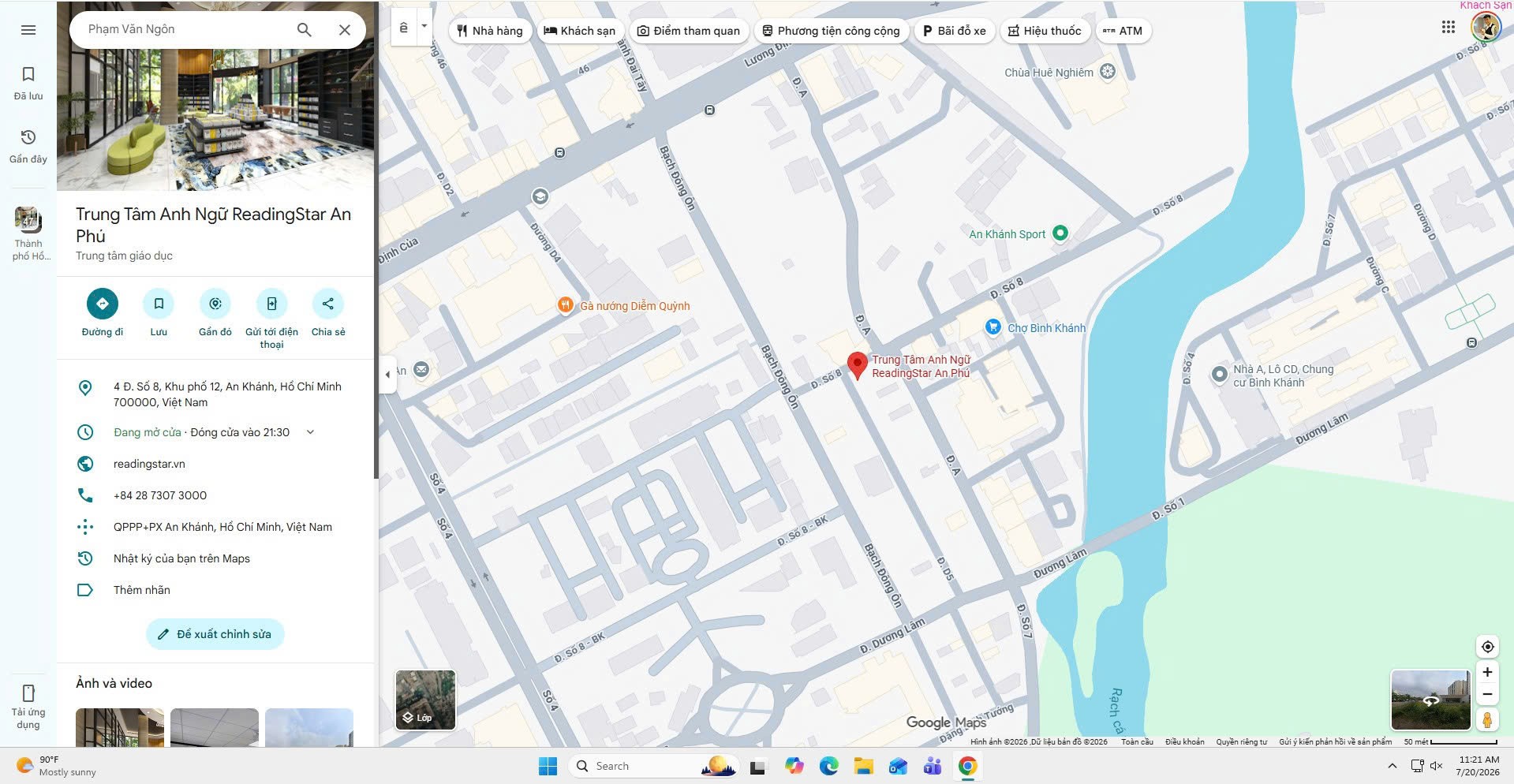
Task: Open File Explorer from the taskbar
Action: [863, 766]
